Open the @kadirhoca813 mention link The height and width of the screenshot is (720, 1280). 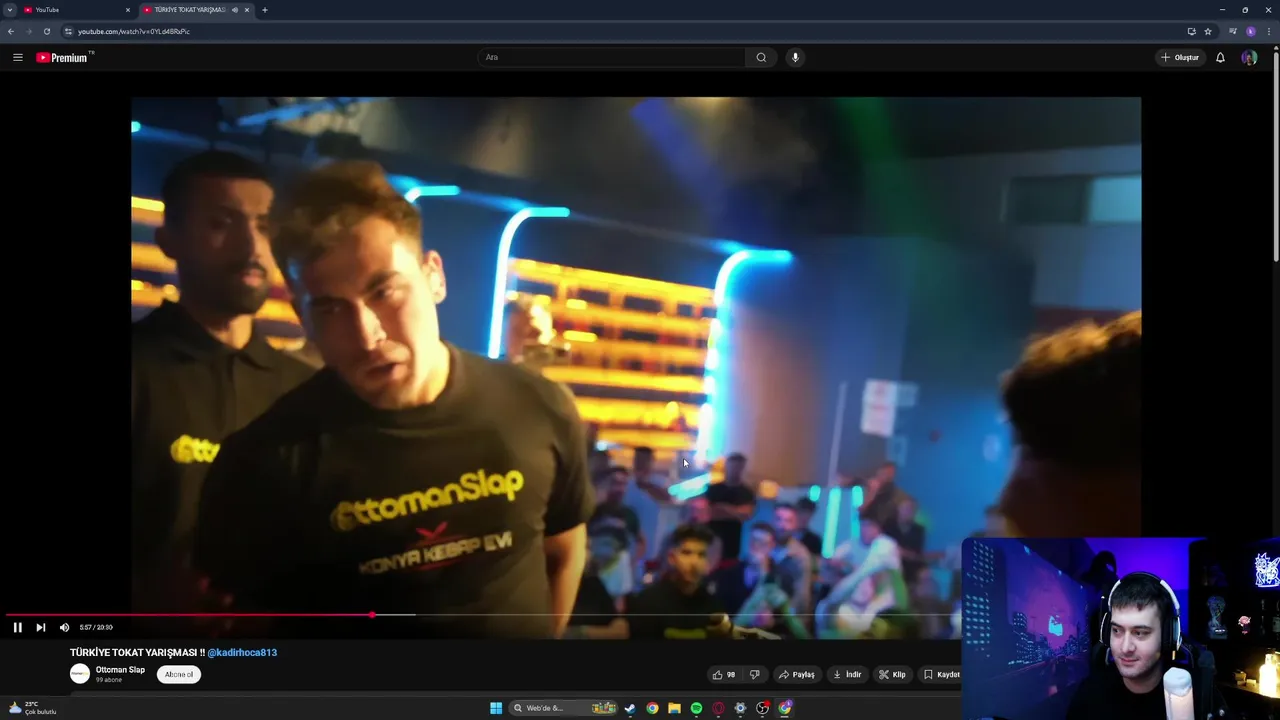242,652
